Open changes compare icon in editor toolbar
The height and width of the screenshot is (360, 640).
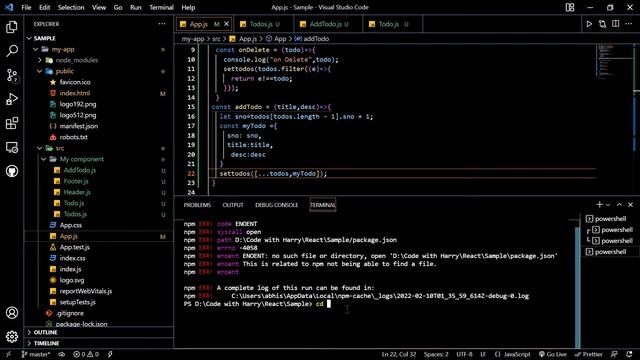tap(602, 24)
